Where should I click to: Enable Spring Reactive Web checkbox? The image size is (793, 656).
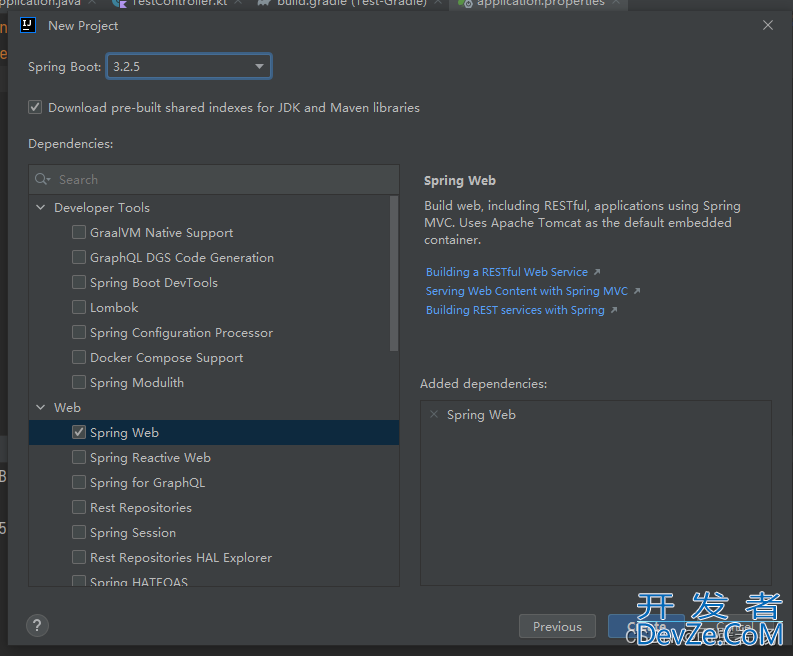[x=79, y=457]
